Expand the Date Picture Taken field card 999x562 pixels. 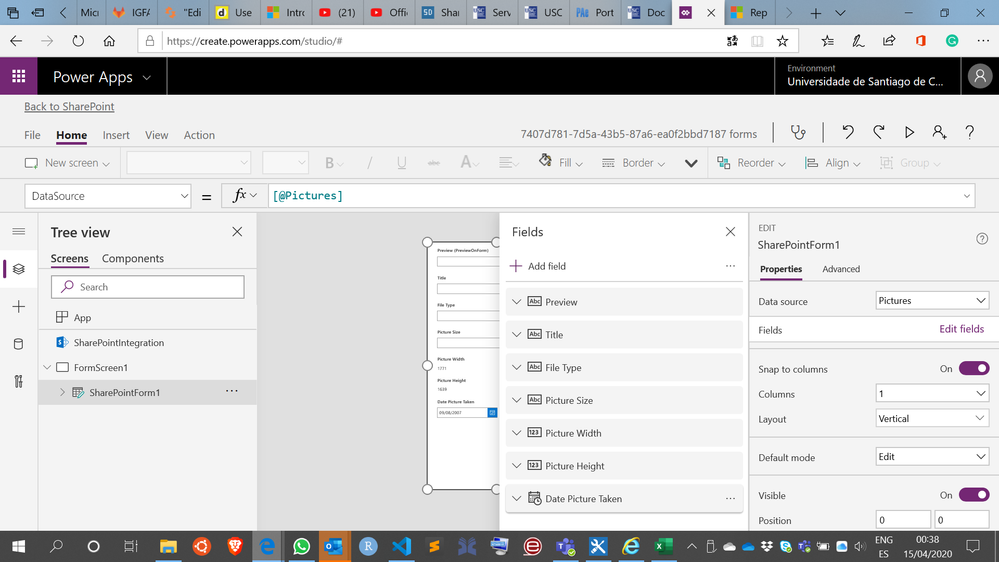517,499
